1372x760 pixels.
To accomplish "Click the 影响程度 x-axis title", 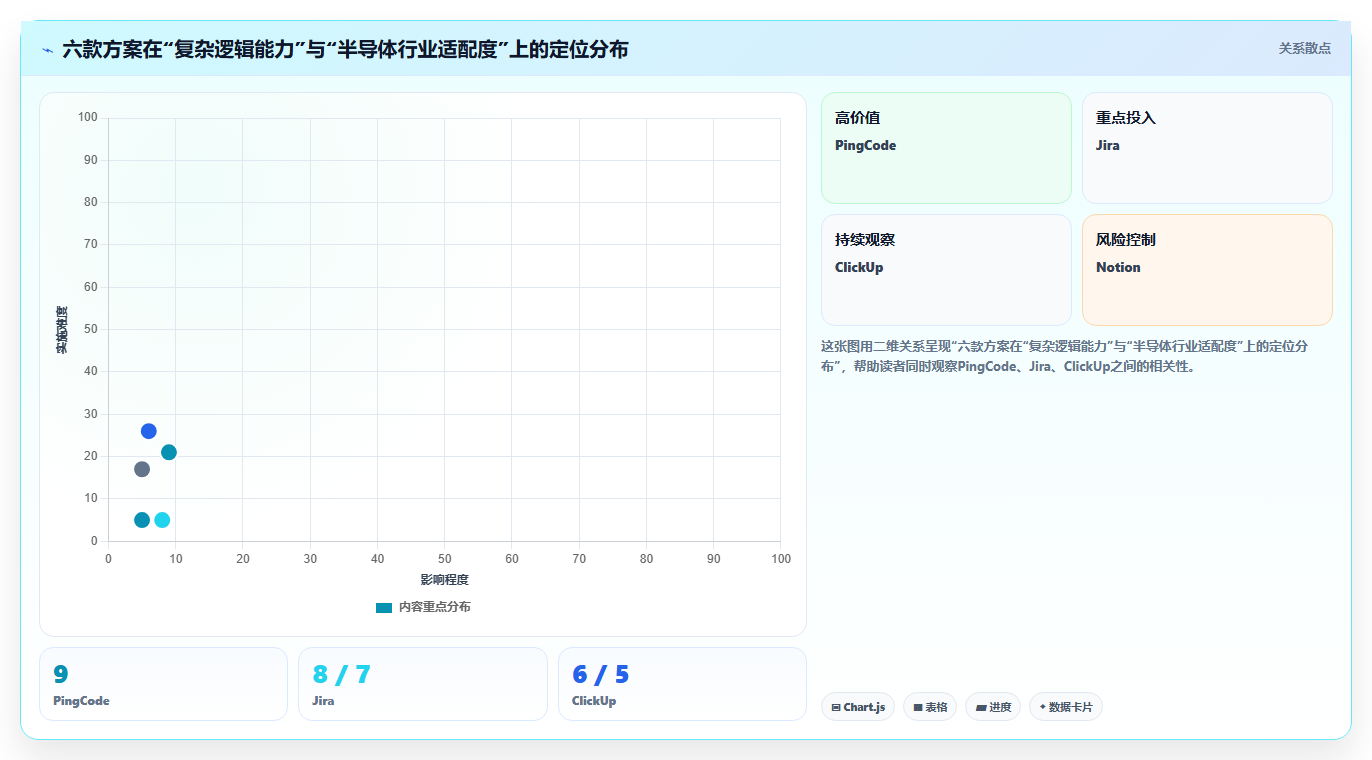I will click(444, 580).
